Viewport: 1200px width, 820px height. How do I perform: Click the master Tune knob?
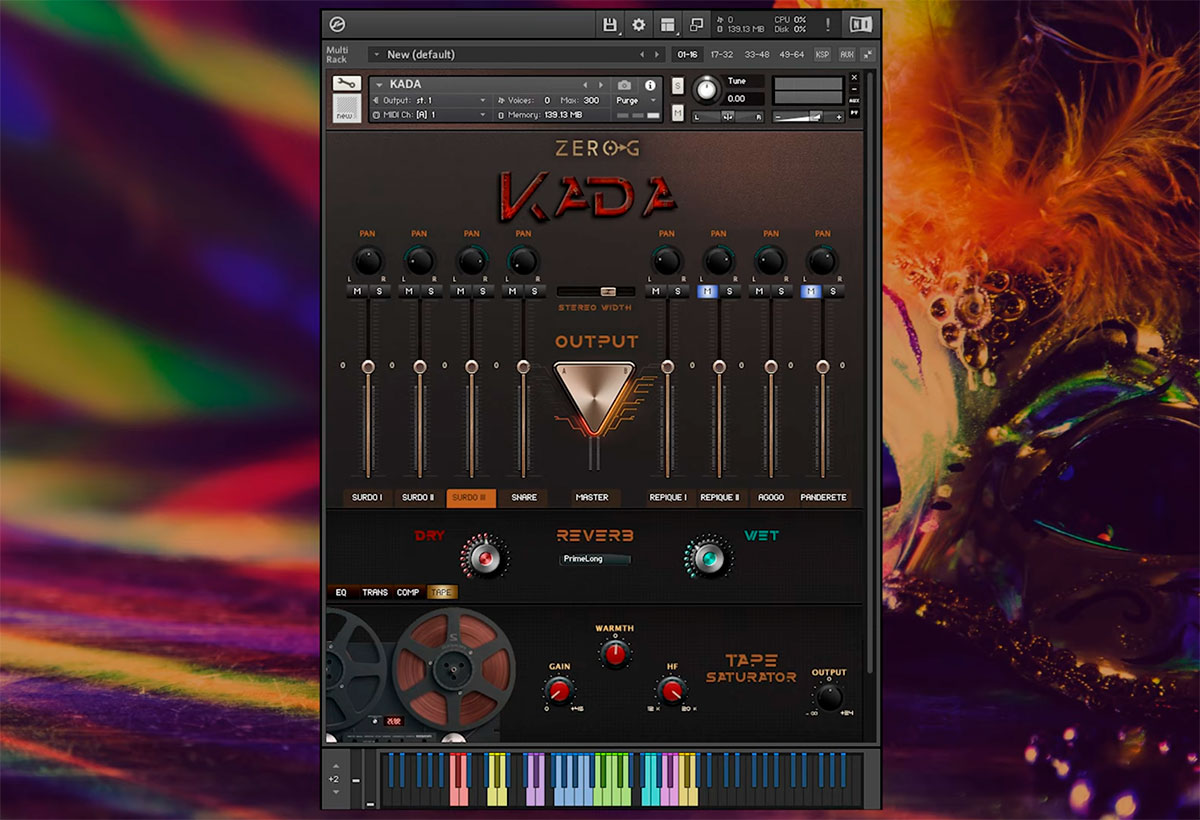pyautogui.click(x=707, y=90)
